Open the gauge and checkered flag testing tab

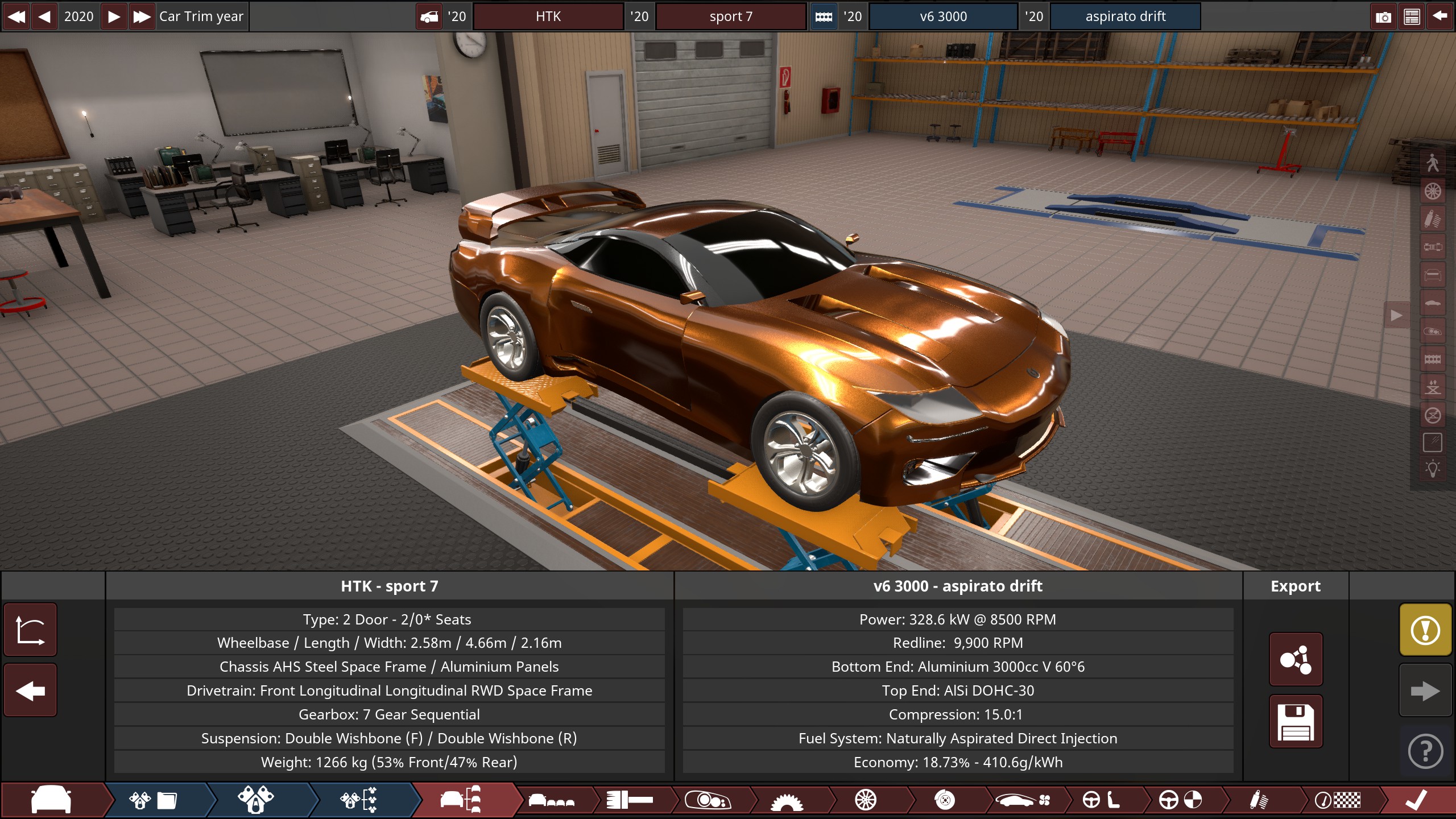(1338, 800)
